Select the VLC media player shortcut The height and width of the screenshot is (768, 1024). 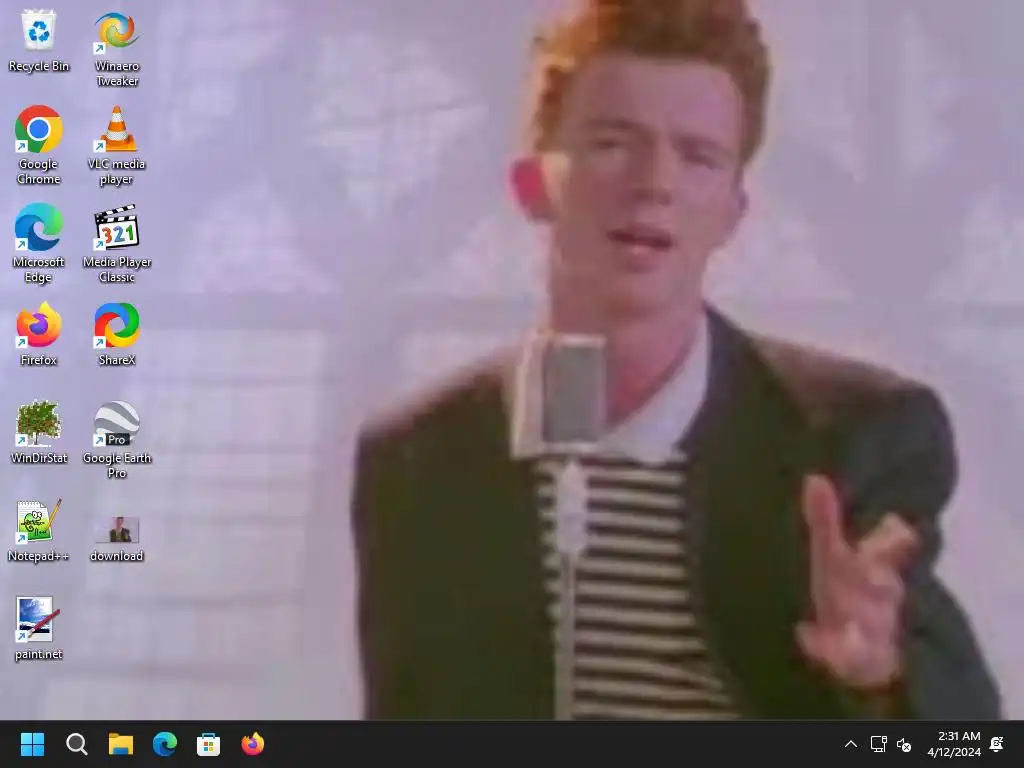click(x=117, y=145)
